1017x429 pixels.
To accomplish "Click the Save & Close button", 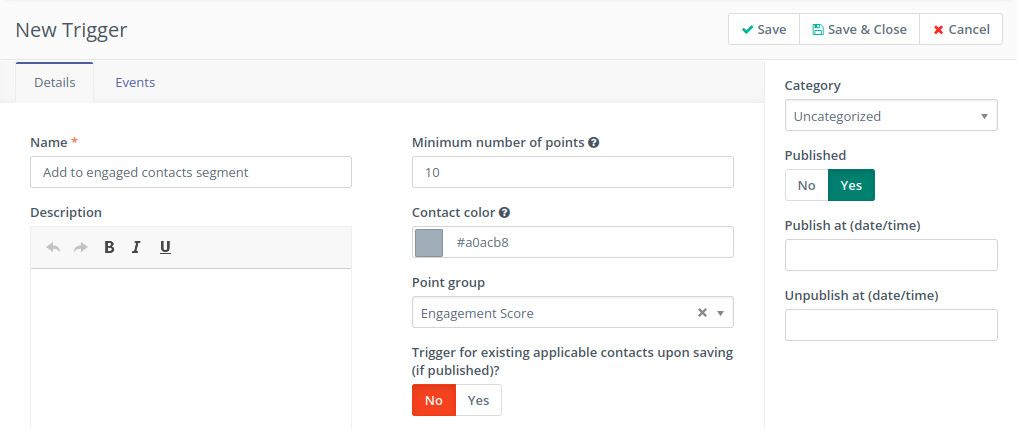I will click(x=859, y=29).
